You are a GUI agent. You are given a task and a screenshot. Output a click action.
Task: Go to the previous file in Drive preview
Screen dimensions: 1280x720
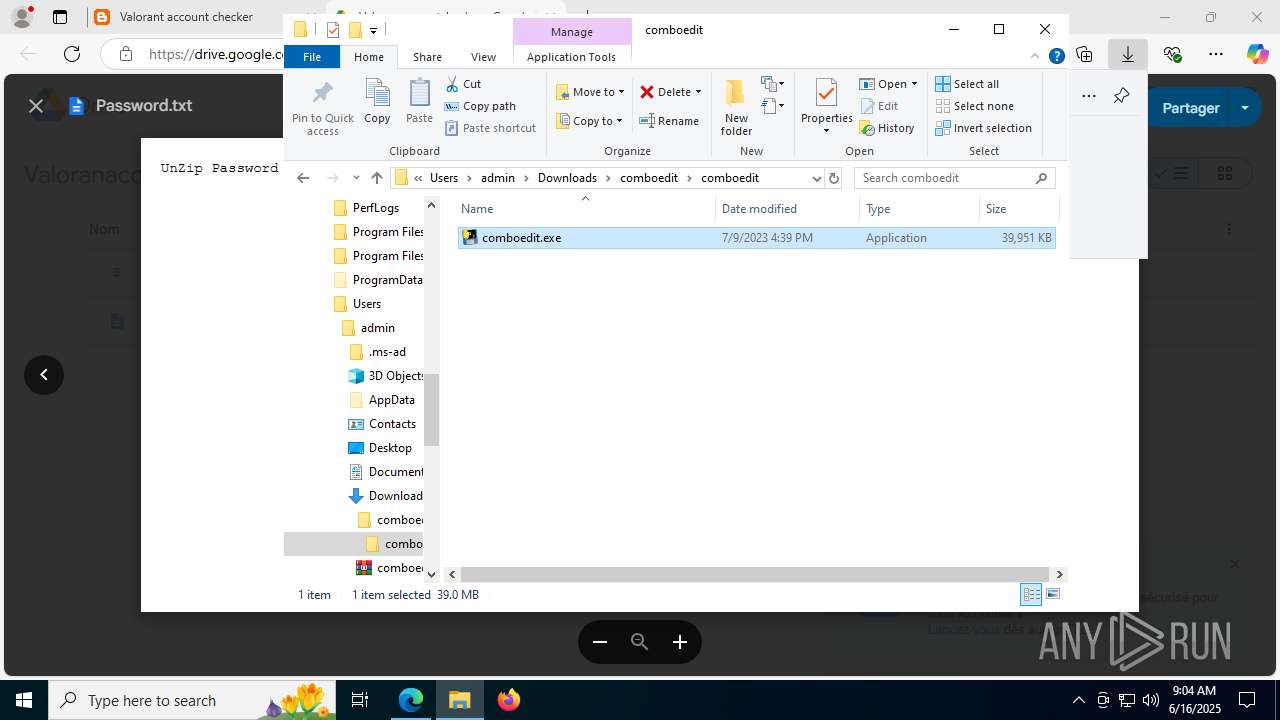[x=44, y=375]
